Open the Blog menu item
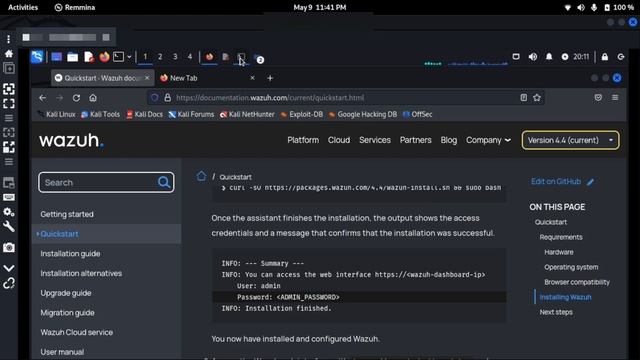 [x=449, y=140]
